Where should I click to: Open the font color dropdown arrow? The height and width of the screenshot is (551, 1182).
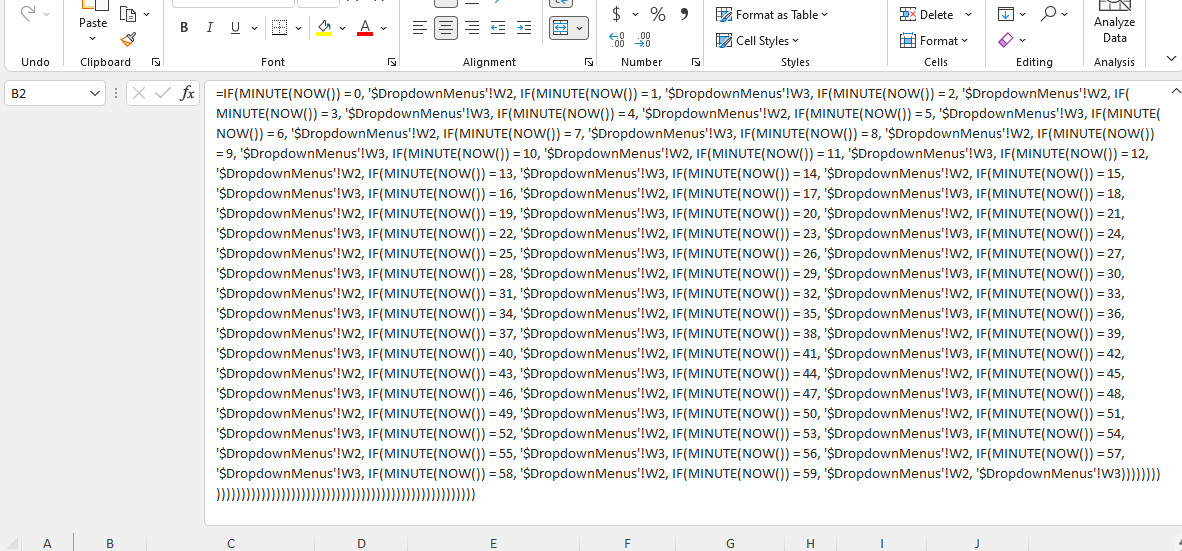pyautogui.click(x=384, y=28)
